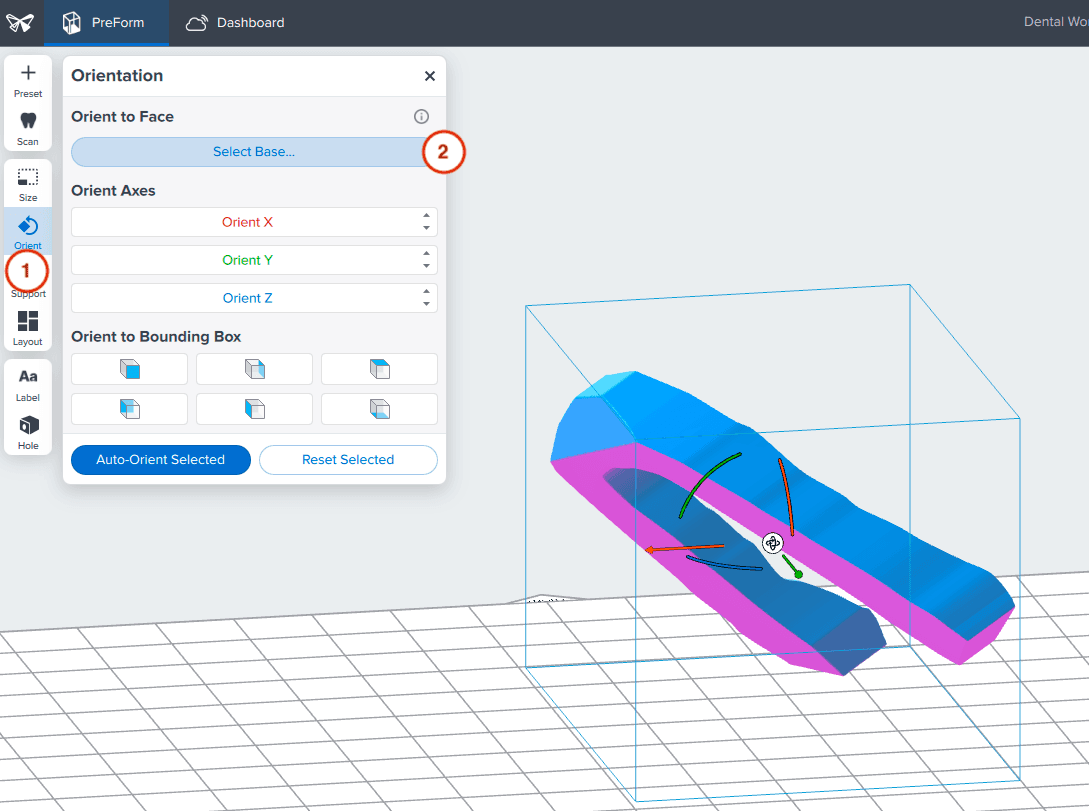Increase the Orient X value
Image resolution: width=1089 pixels, height=811 pixels.
[x=427, y=216]
